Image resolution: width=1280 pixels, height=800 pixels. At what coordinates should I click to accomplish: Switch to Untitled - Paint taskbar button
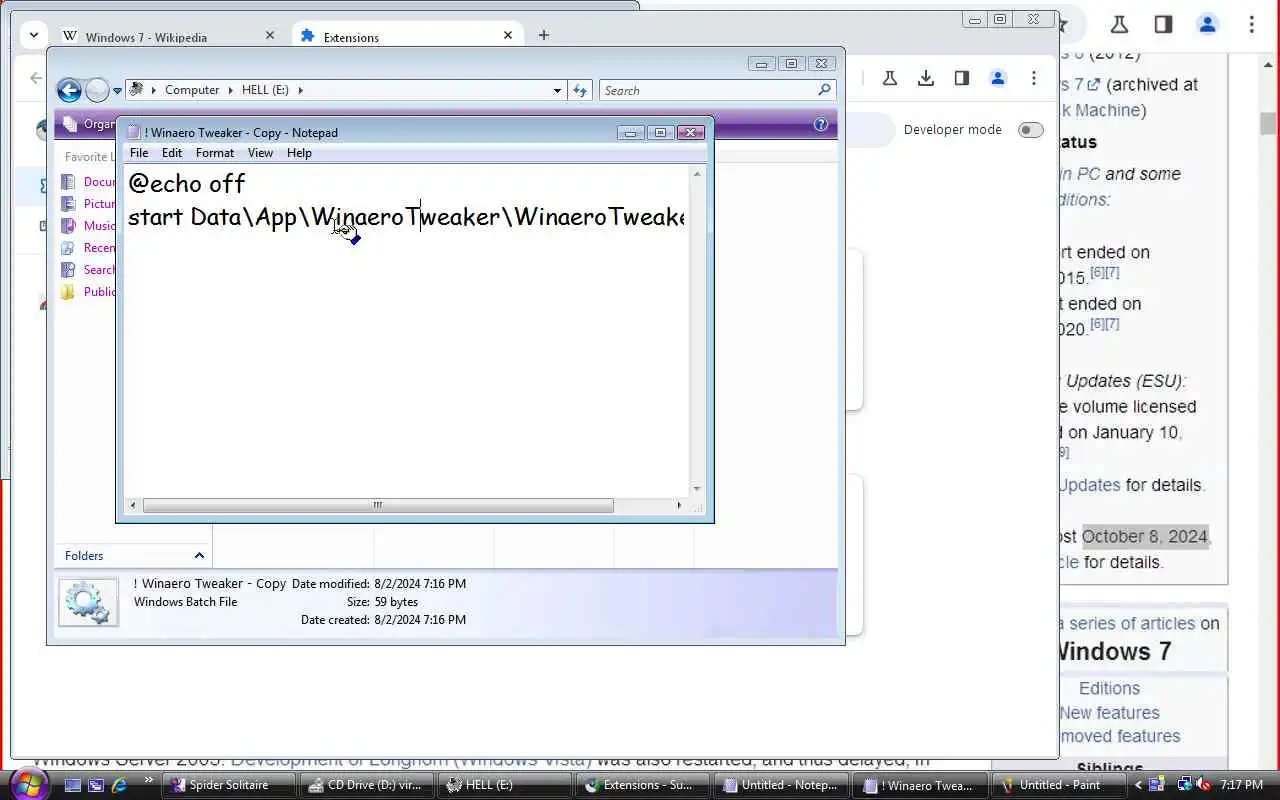[x=1060, y=785]
